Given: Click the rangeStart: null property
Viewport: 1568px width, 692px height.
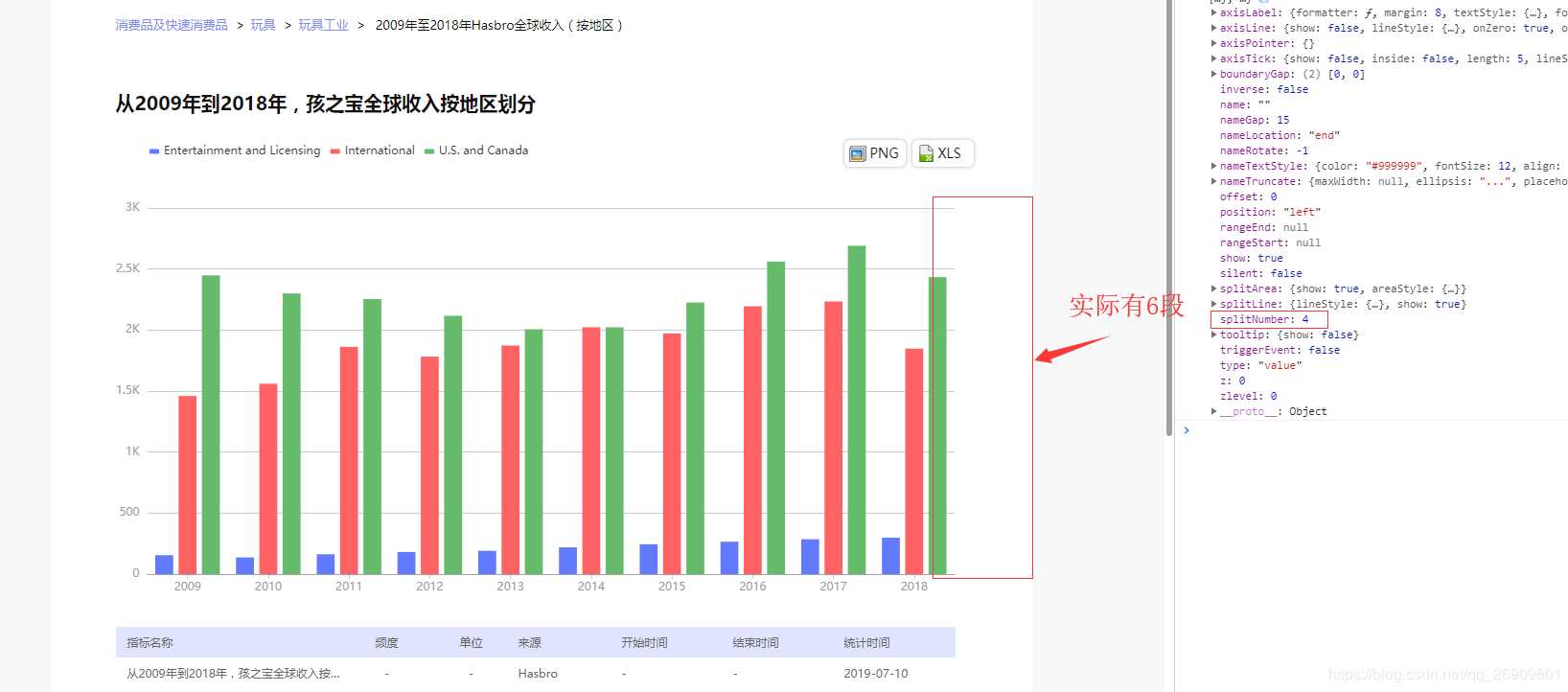Looking at the screenshot, I should (1270, 242).
